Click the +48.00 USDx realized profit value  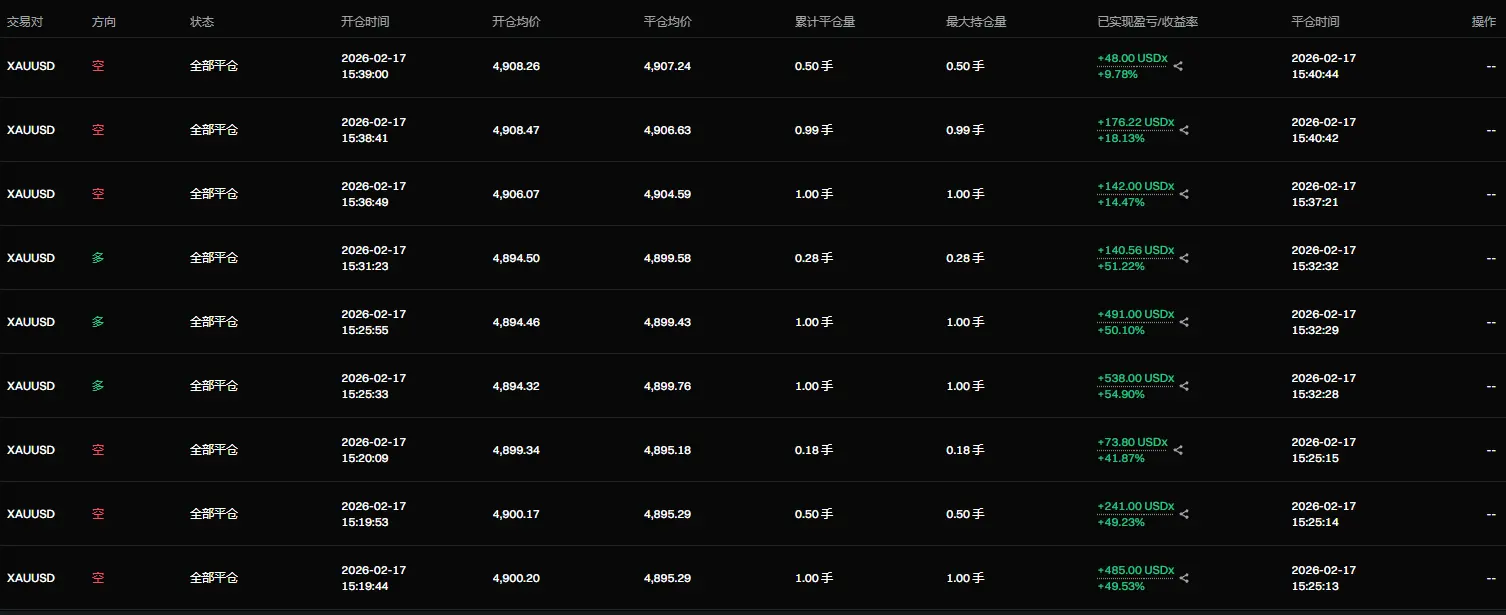pyautogui.click(x=1125, y=58)
